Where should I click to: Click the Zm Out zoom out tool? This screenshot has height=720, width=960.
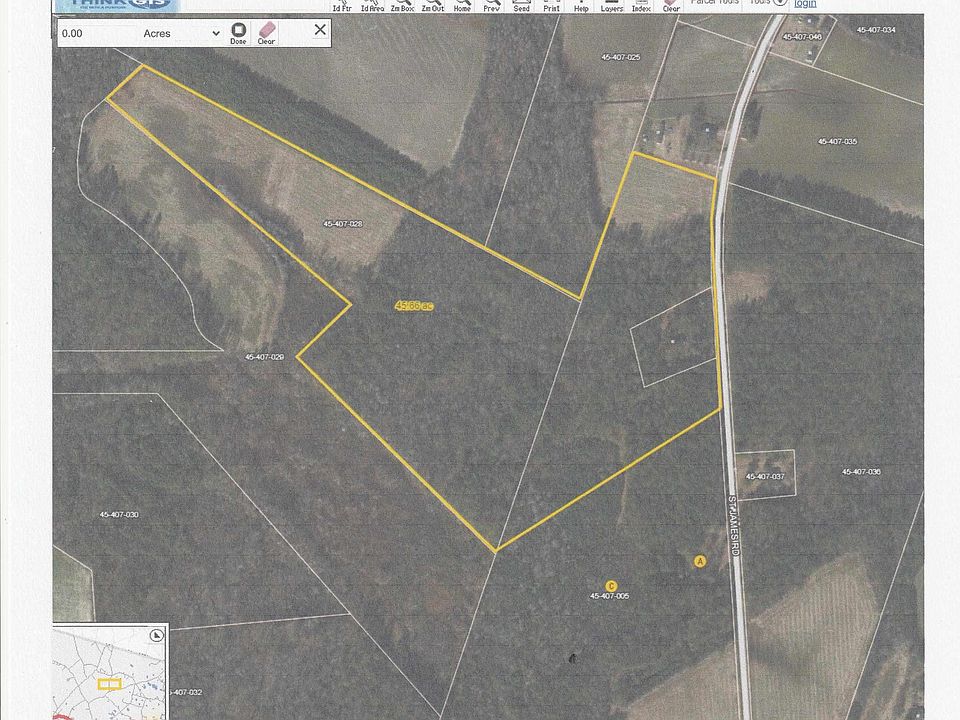coord(433,6)
